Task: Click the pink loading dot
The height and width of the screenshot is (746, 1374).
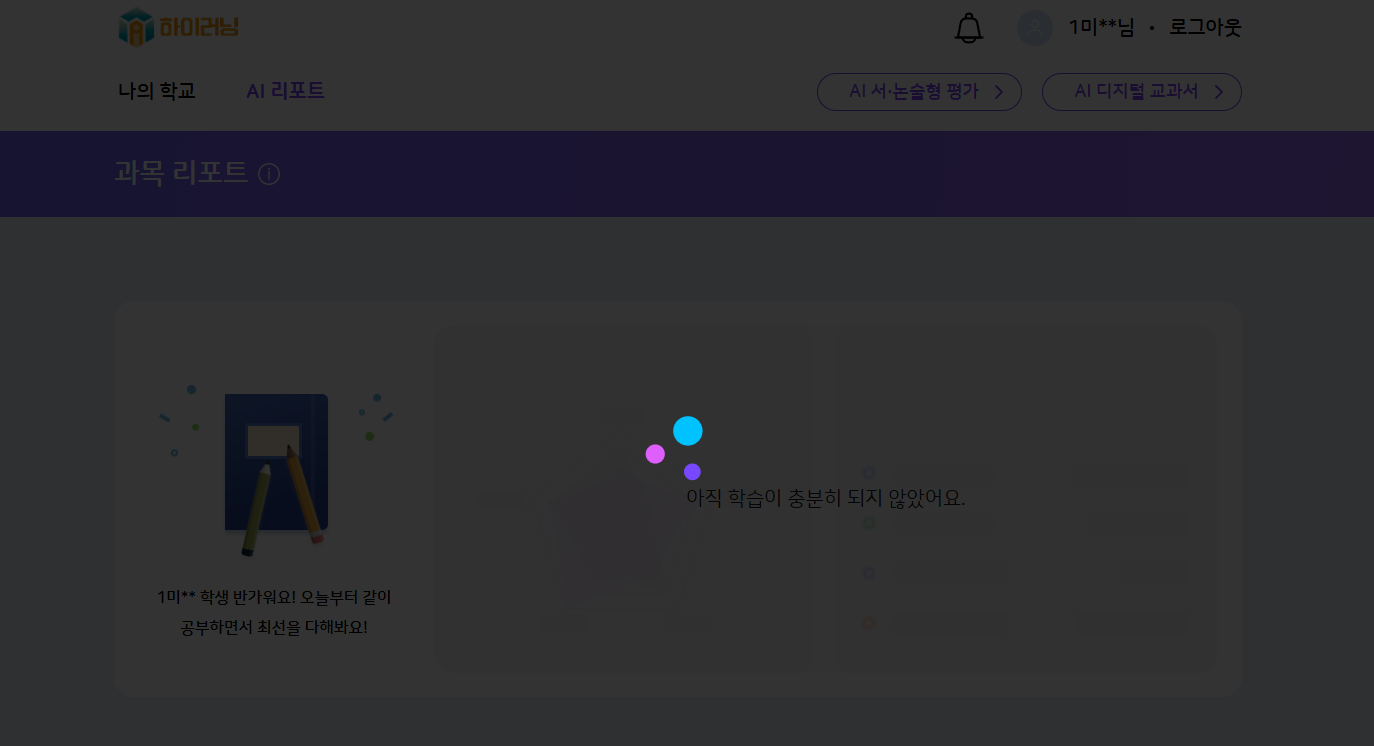Action: tap(655, 454)
